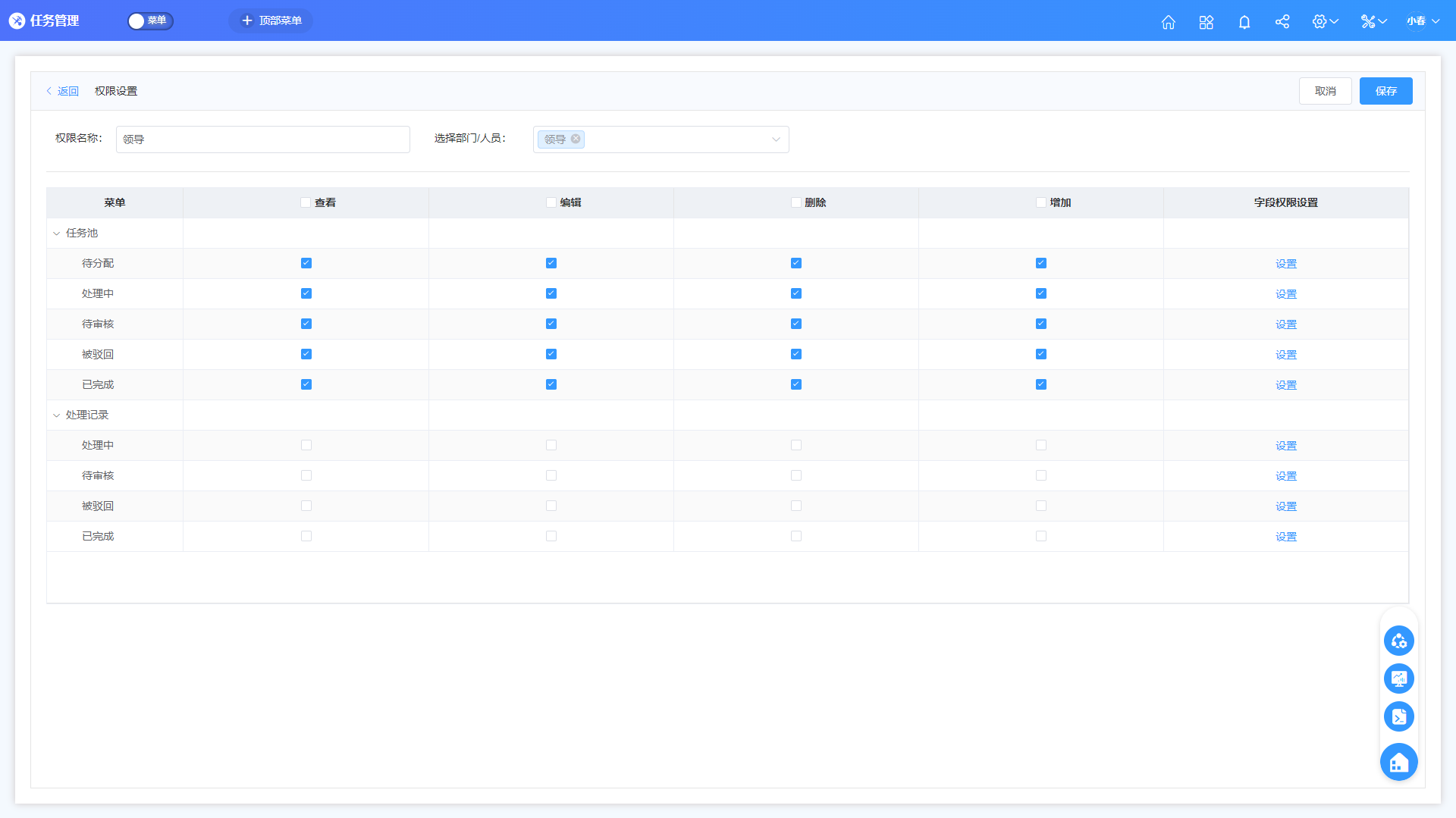Viewport: 1456px width, 818px height.
Task: Open notifications bell icon
Action: coord(1244,21)
